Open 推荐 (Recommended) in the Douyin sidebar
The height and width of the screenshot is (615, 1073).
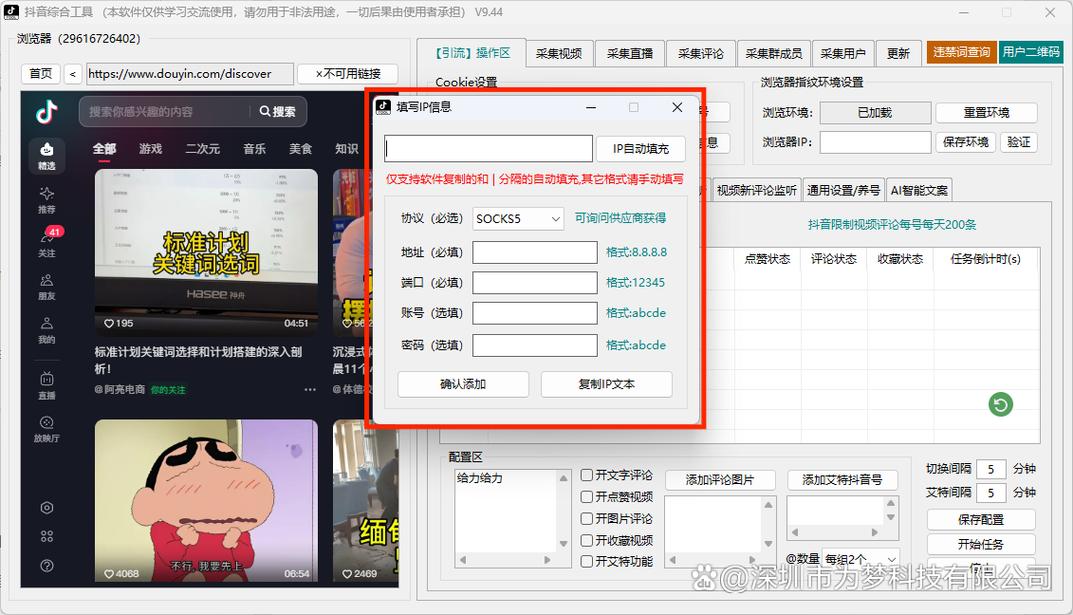click(x=46, y=199)
